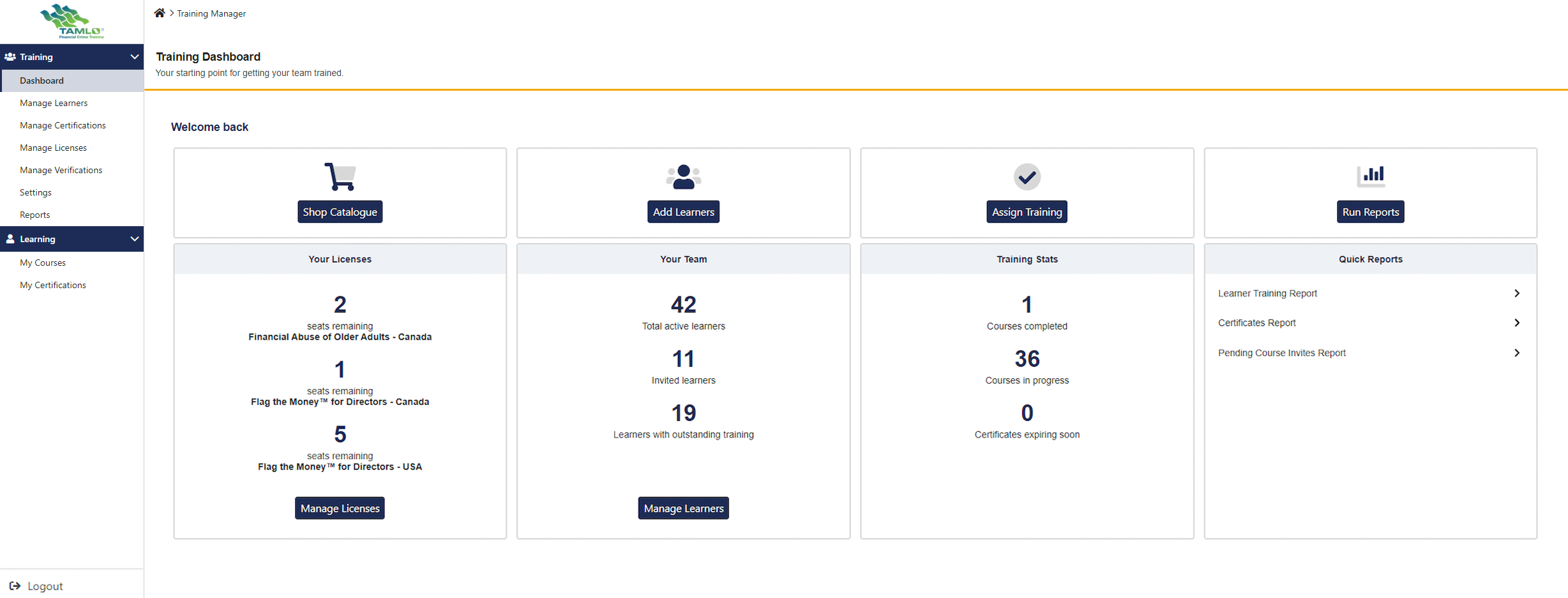Click the Training sidebar people icon

click(x=10, y=57)
